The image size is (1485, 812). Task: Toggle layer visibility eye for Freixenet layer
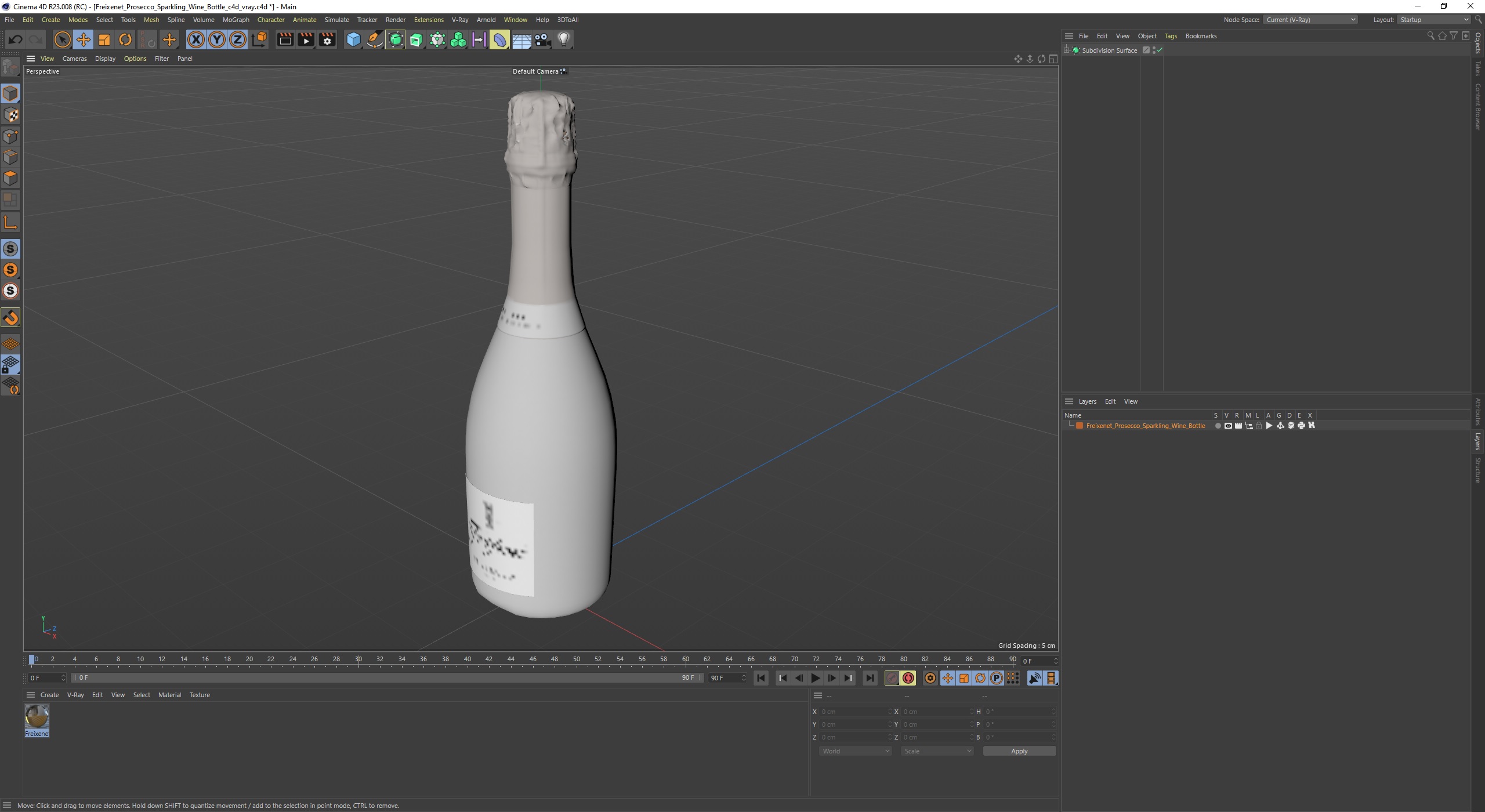click(x=1227, y=426)
